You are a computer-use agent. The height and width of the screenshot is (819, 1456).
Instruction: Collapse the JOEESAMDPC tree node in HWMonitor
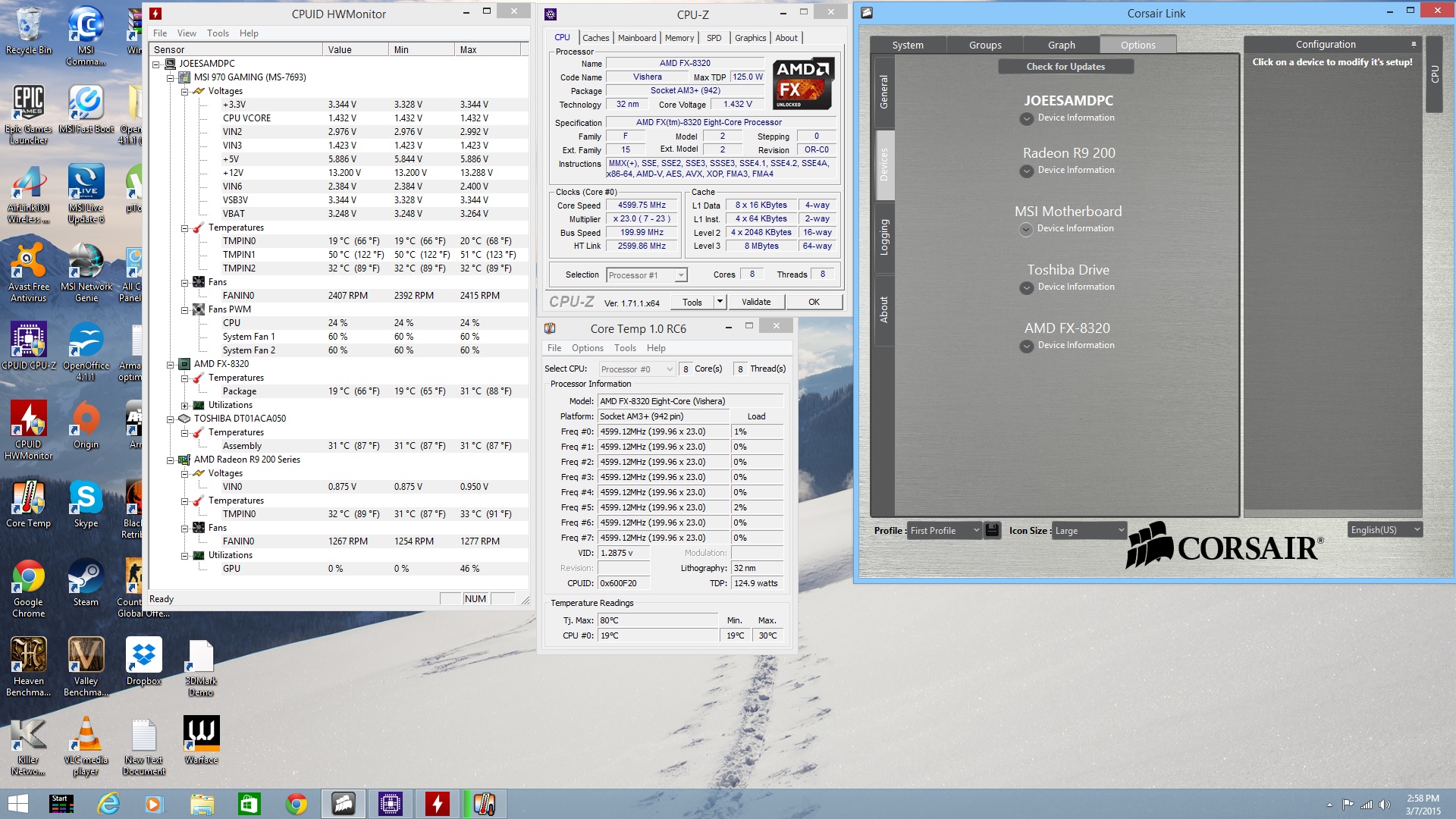coord(156,64)
